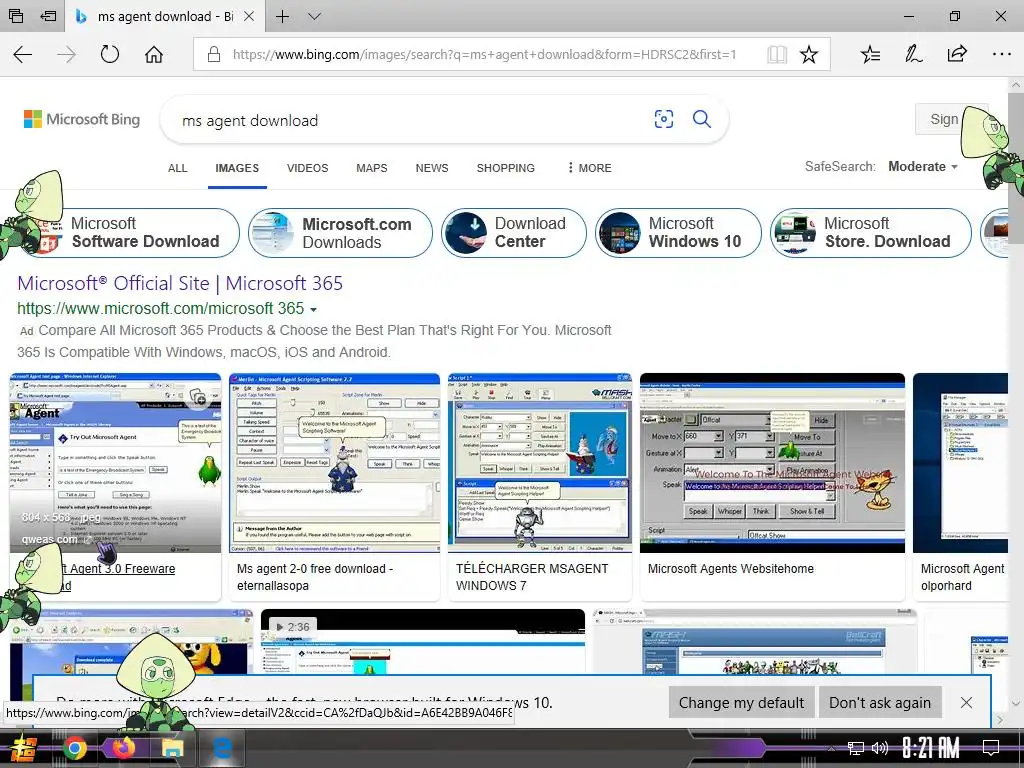Click the green microsoft.com/microsoft 365 URL
The width and height of the screenshot is (1024, 768).
161,308
